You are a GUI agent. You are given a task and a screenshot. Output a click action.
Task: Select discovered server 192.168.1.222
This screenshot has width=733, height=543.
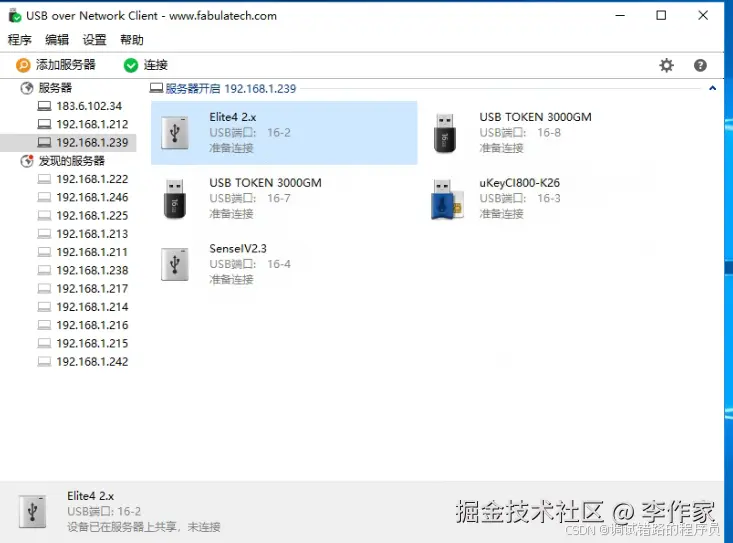click(92, 179)
